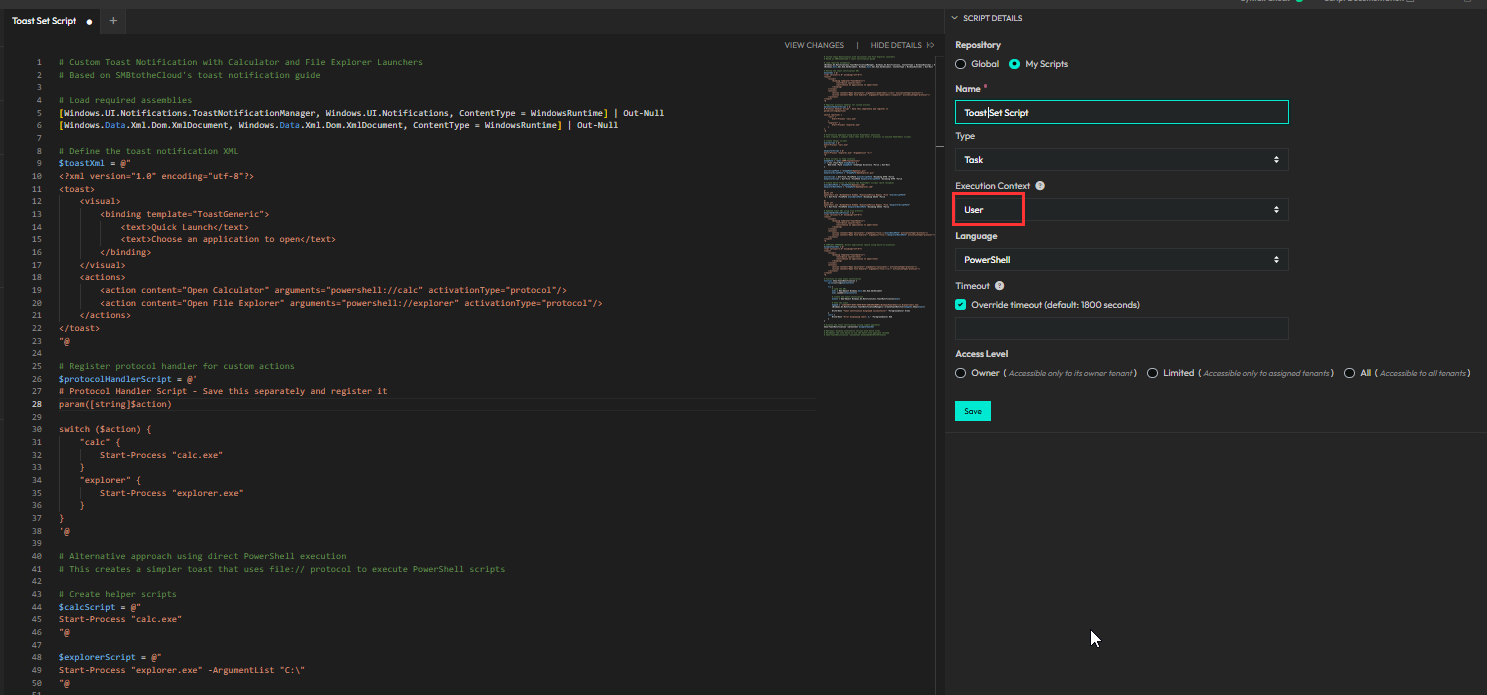This screenshot has width=1487, height=695.
Task: Set access level to Limited
Action: (x=1153, y=373)
